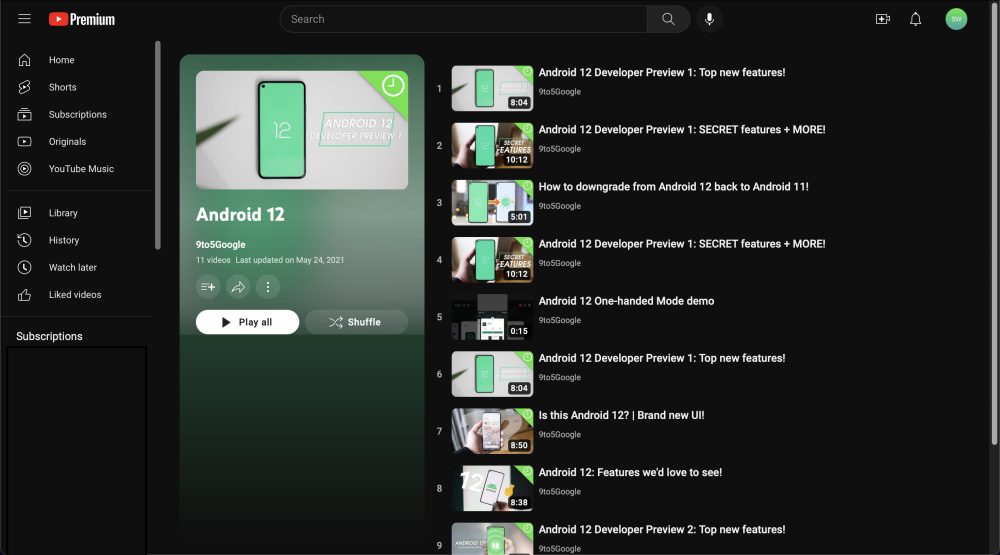Image resolution: width=1000 pixels, height=555 pixels.
Task: Share the Android 12 playlist
Action: [x=238, y=287]
